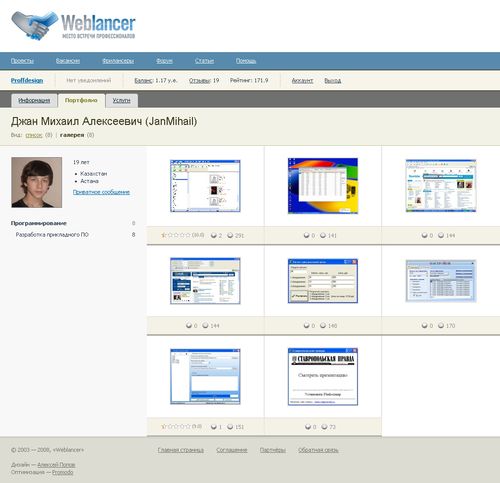Click the Обратная связь footer link
This screenshot has width=500, height=483.
point(318,450)
